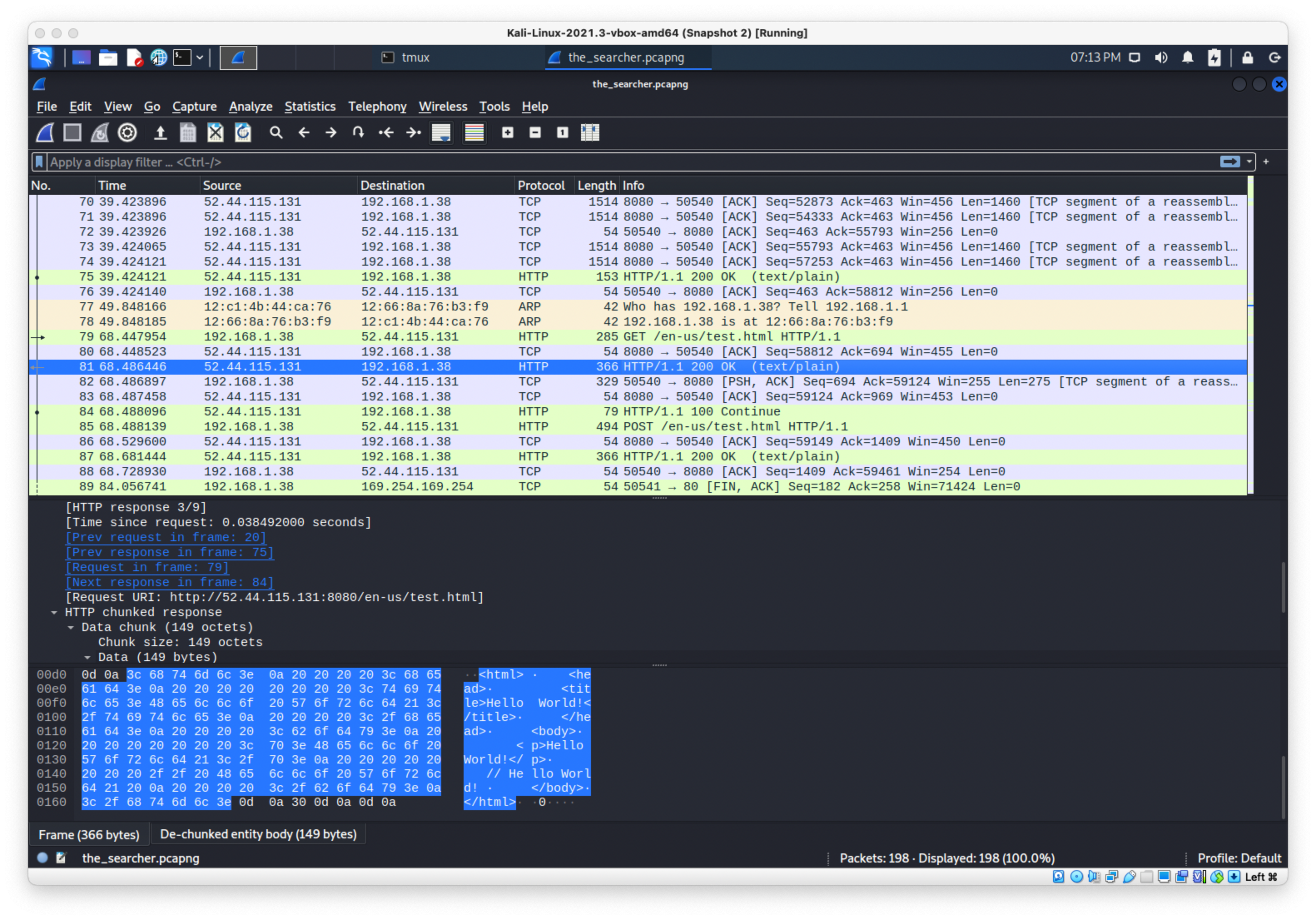The height and width of the screenshot is (920, 1316).
Task: Add a display filter button plus
Action: 1266,162
